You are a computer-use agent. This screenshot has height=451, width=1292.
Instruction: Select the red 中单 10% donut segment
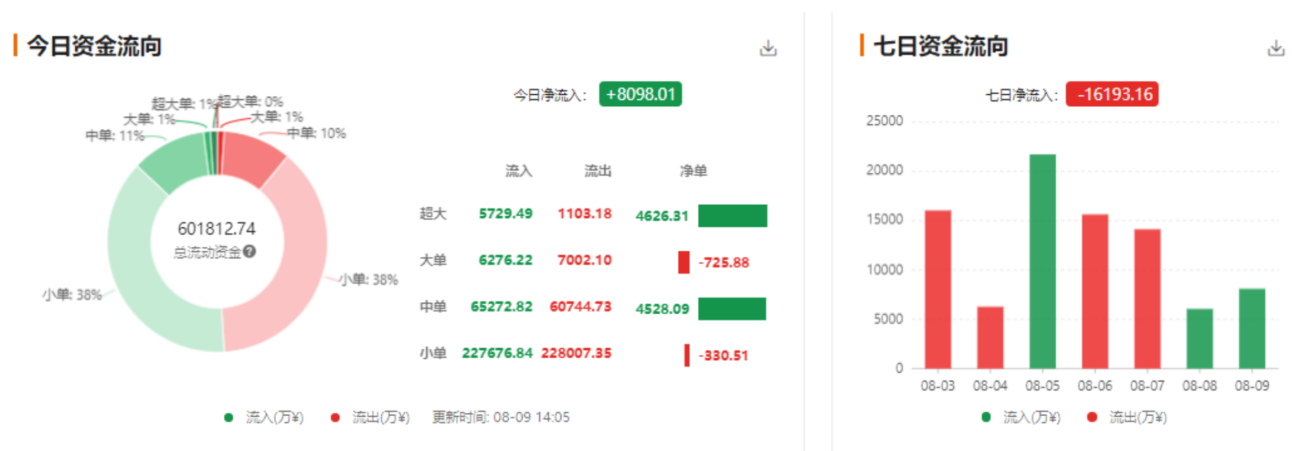250,158
